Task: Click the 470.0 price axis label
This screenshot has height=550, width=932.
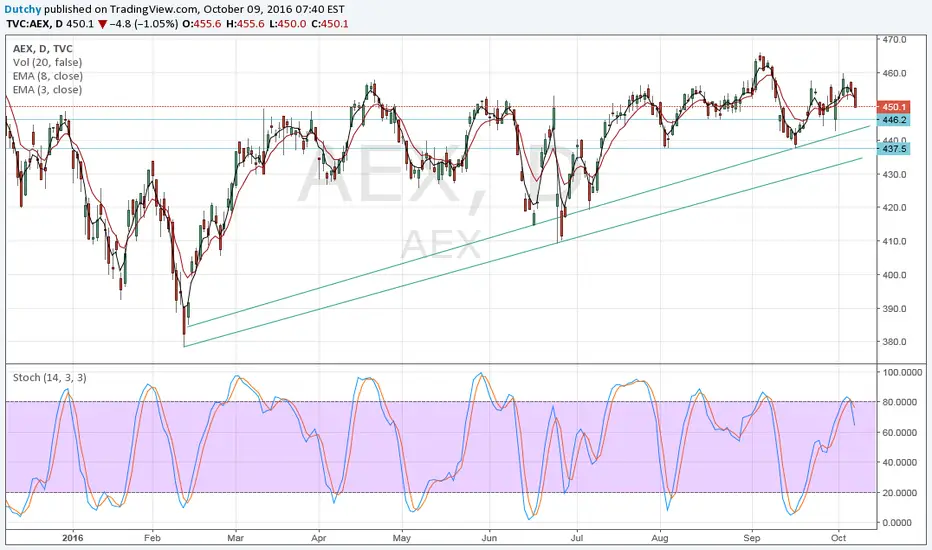Action: coord(894,40)
